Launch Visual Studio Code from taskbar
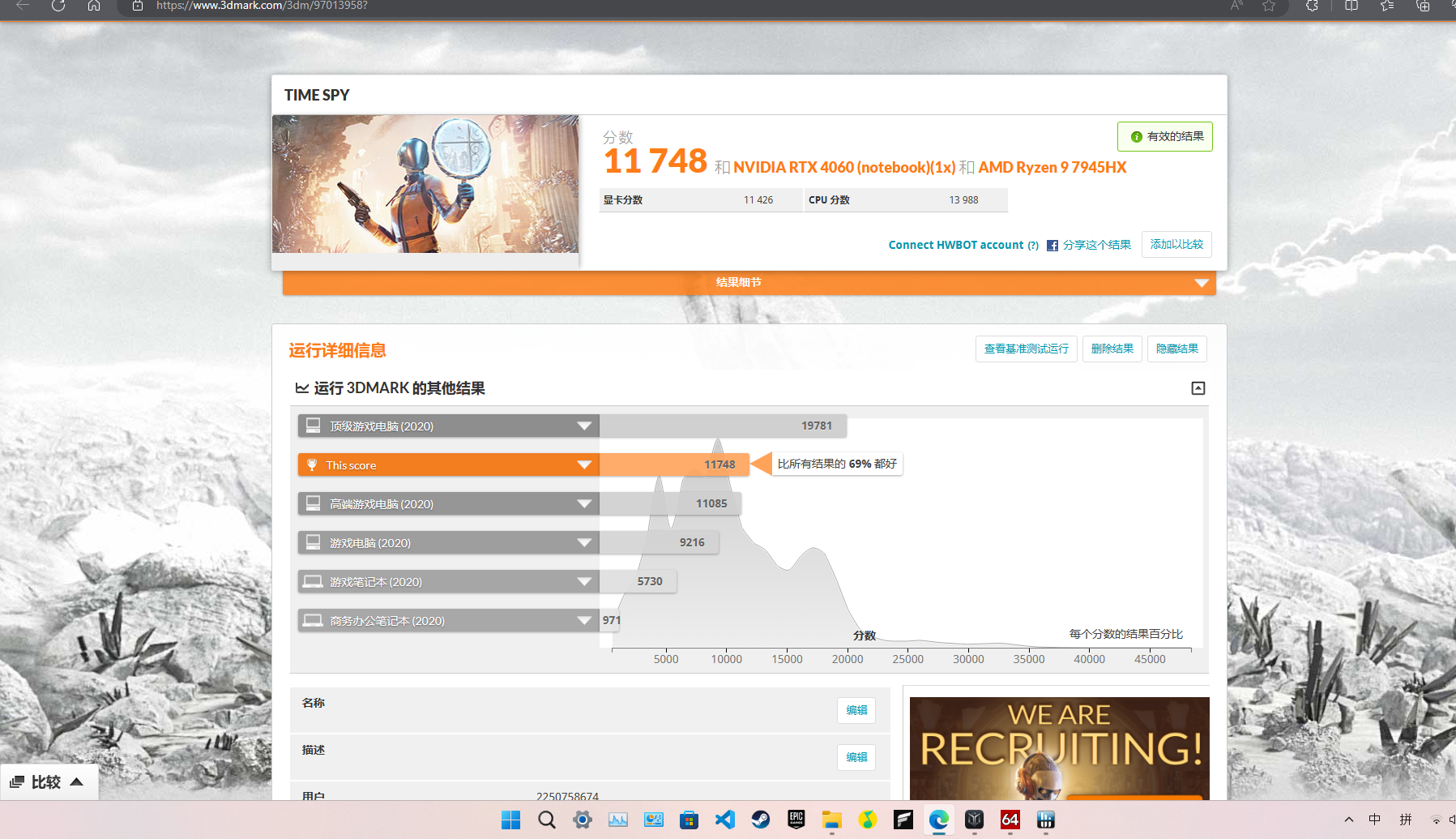Screen dimensions: 1456x839 coord(725,820)
